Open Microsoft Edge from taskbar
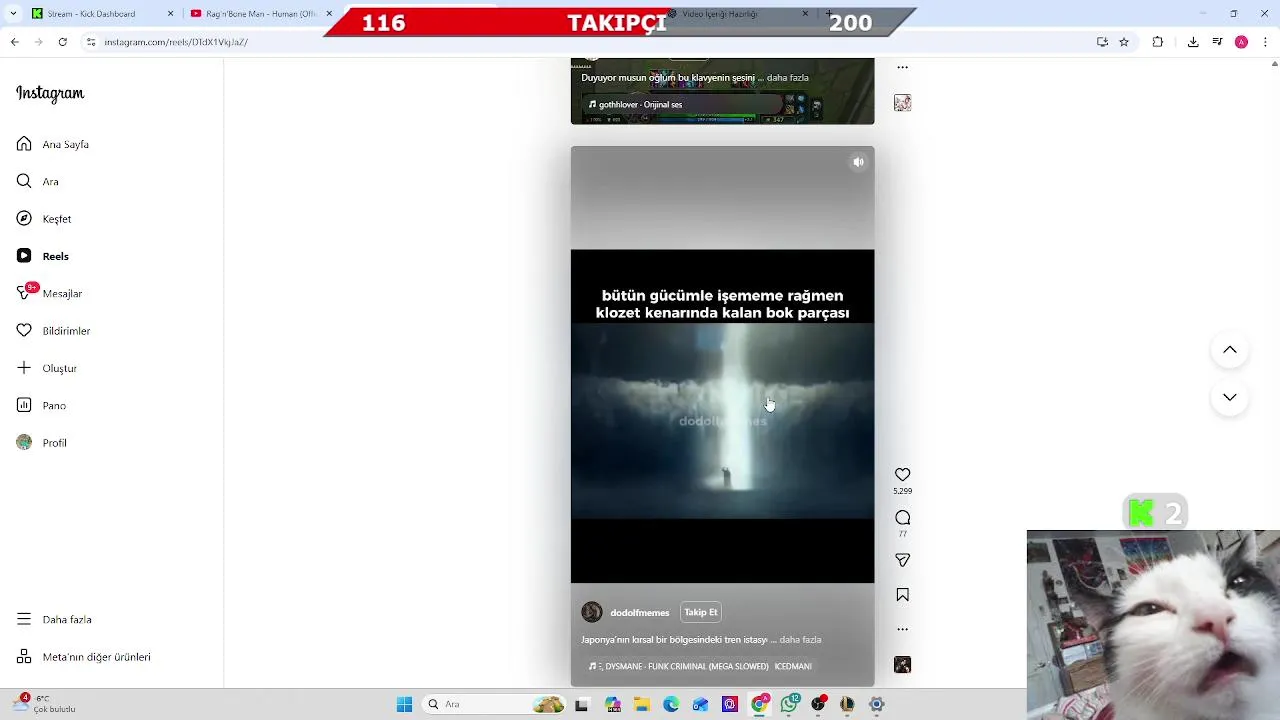1280x720 pixels. click(x=670, y=704)
